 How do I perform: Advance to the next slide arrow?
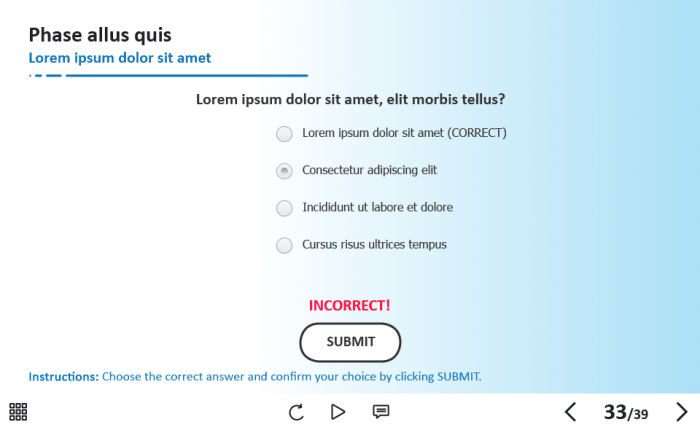pyautogui.click(x=682, y=412)
